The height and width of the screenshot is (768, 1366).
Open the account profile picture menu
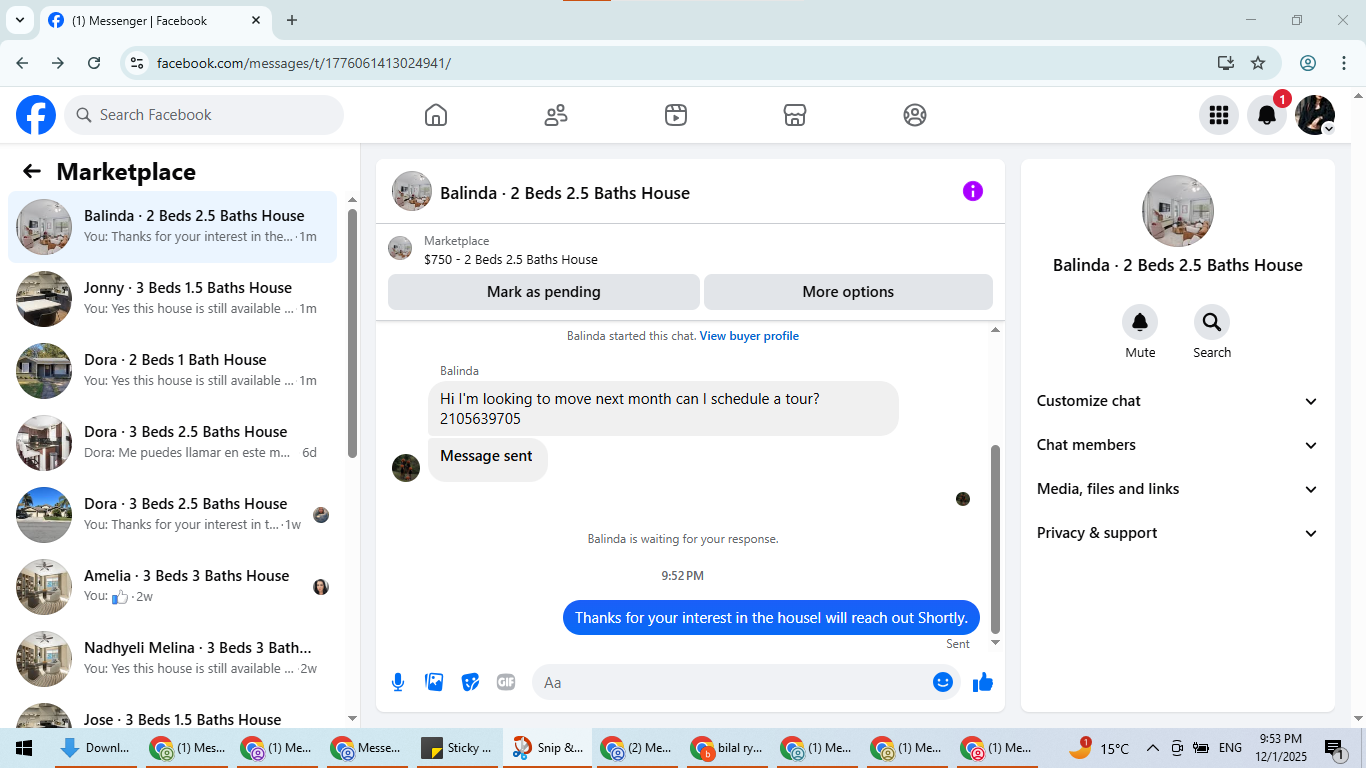point(1315,115)
